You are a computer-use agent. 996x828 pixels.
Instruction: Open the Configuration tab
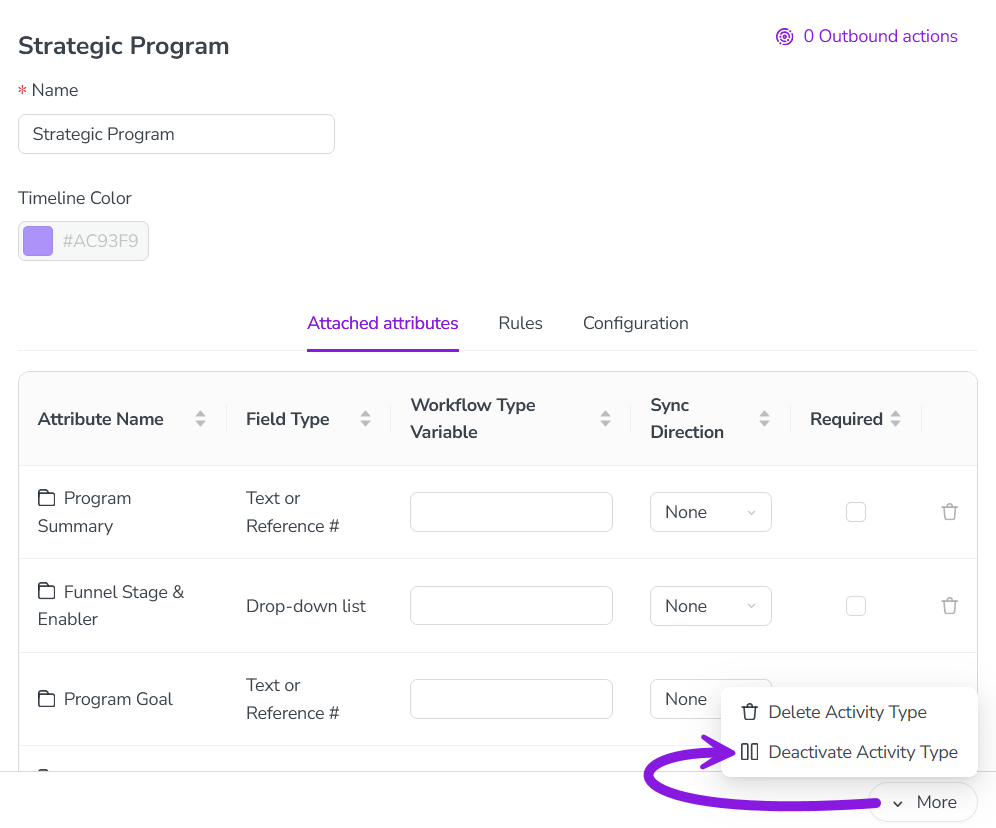point(636,323)
